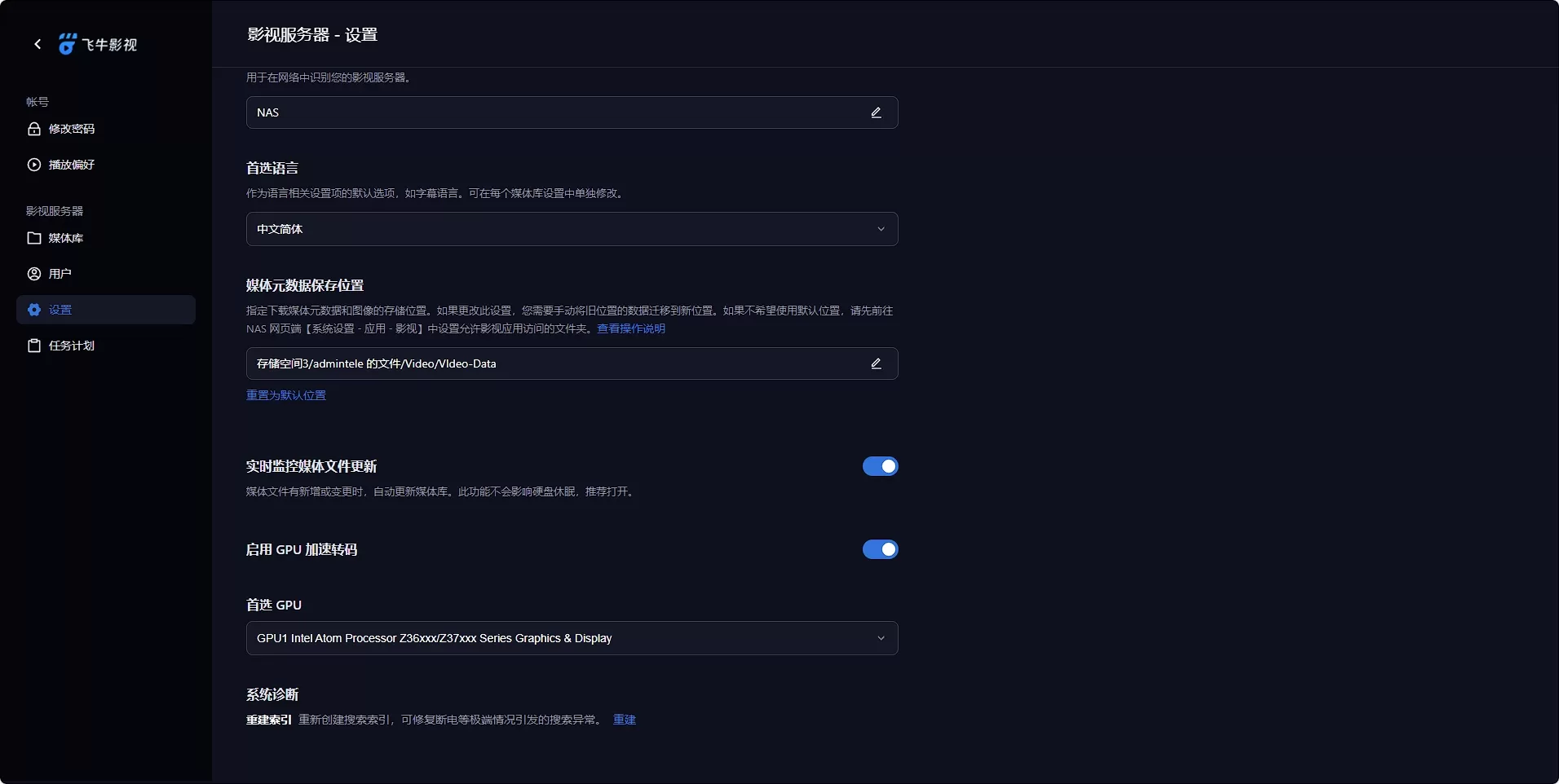Click the 重建 link to rebuild index
This screenshot has height=784, width=1559.
[x=625, y=720]
